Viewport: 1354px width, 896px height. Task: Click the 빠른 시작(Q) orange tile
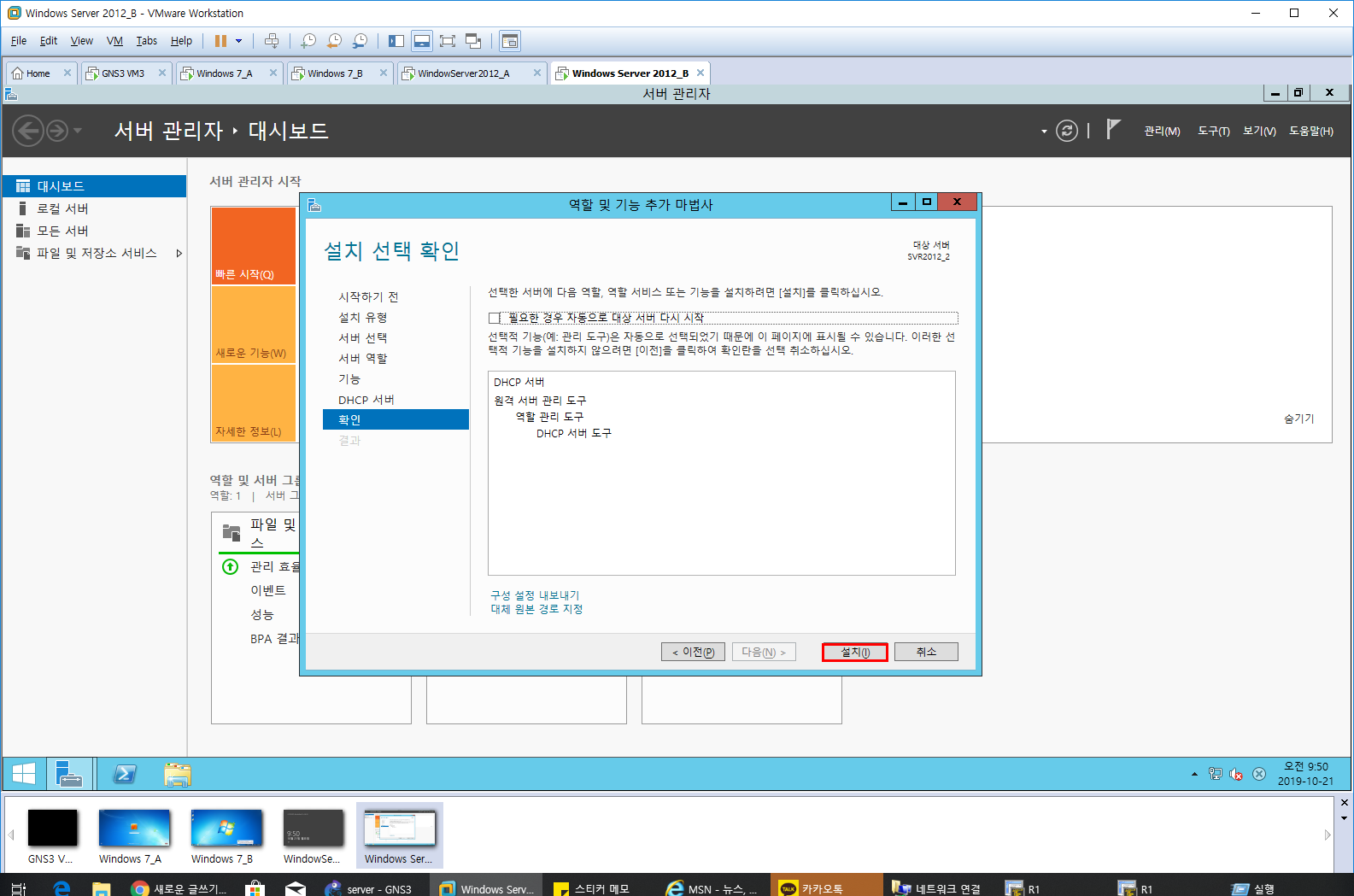254,245
